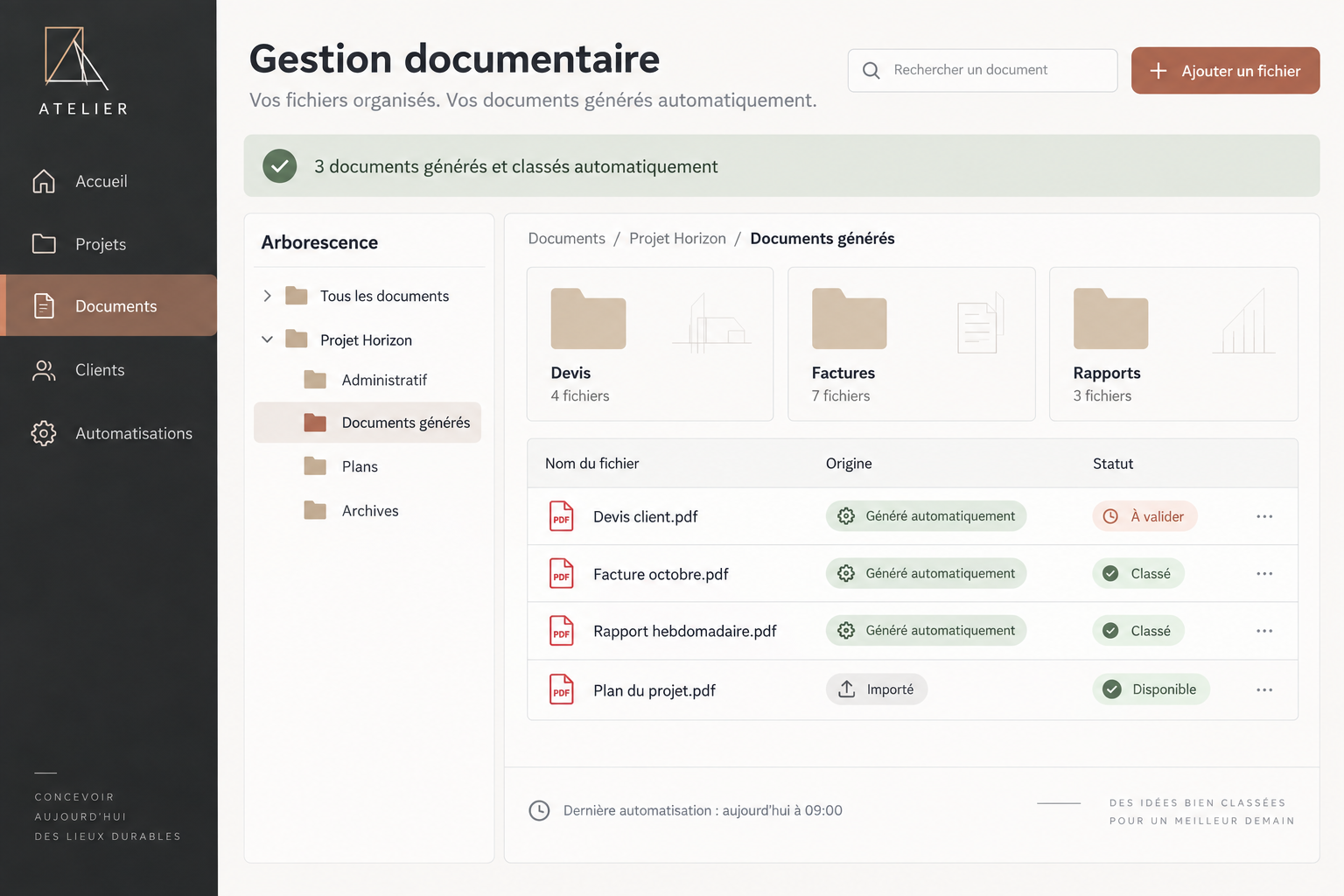Focus the Rechercher un document search field

pos(983,70)
